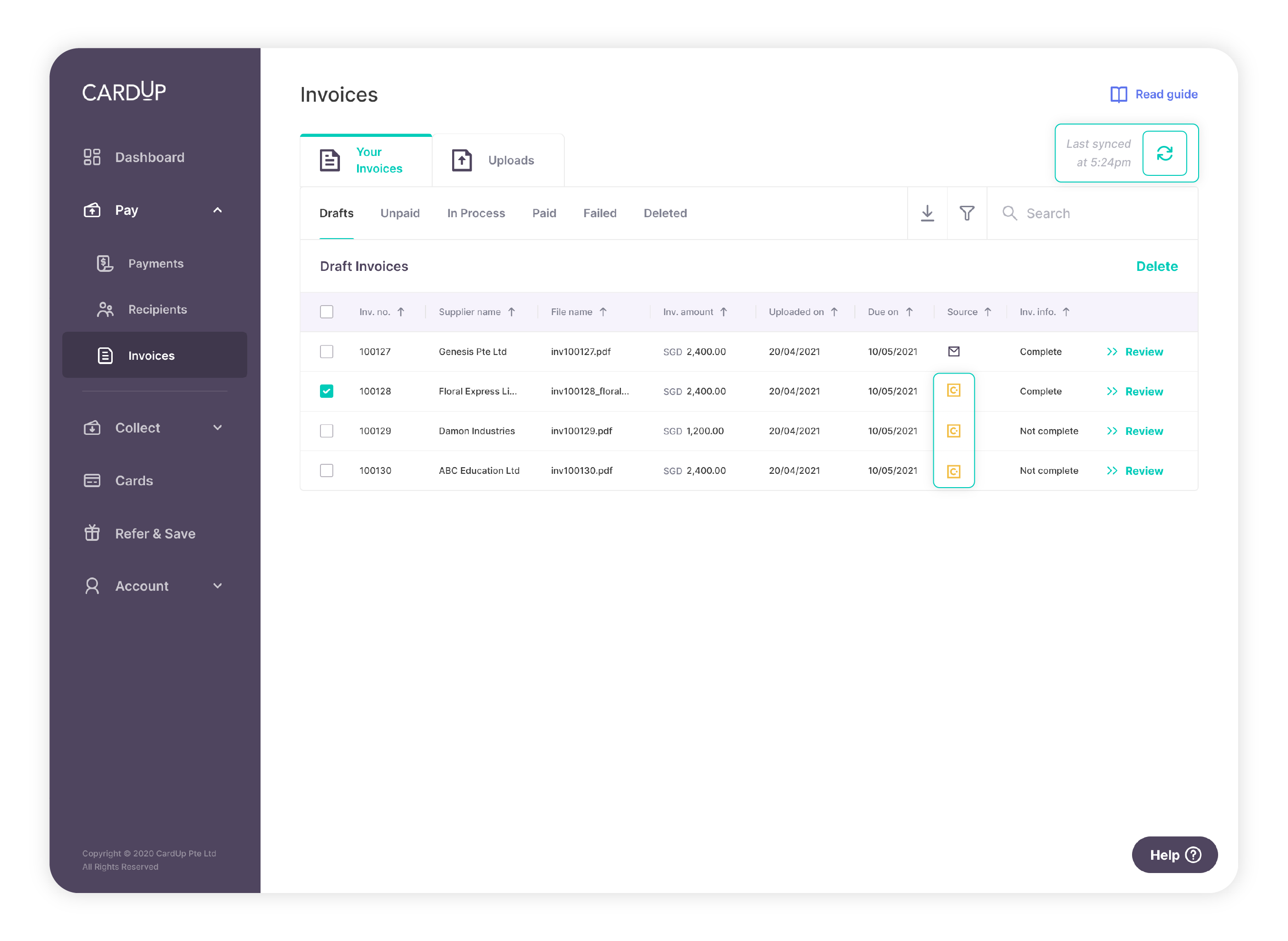Click the sync/refresh icon
This screenshot has width=1288, height=941.
[x=1163, y=153]
